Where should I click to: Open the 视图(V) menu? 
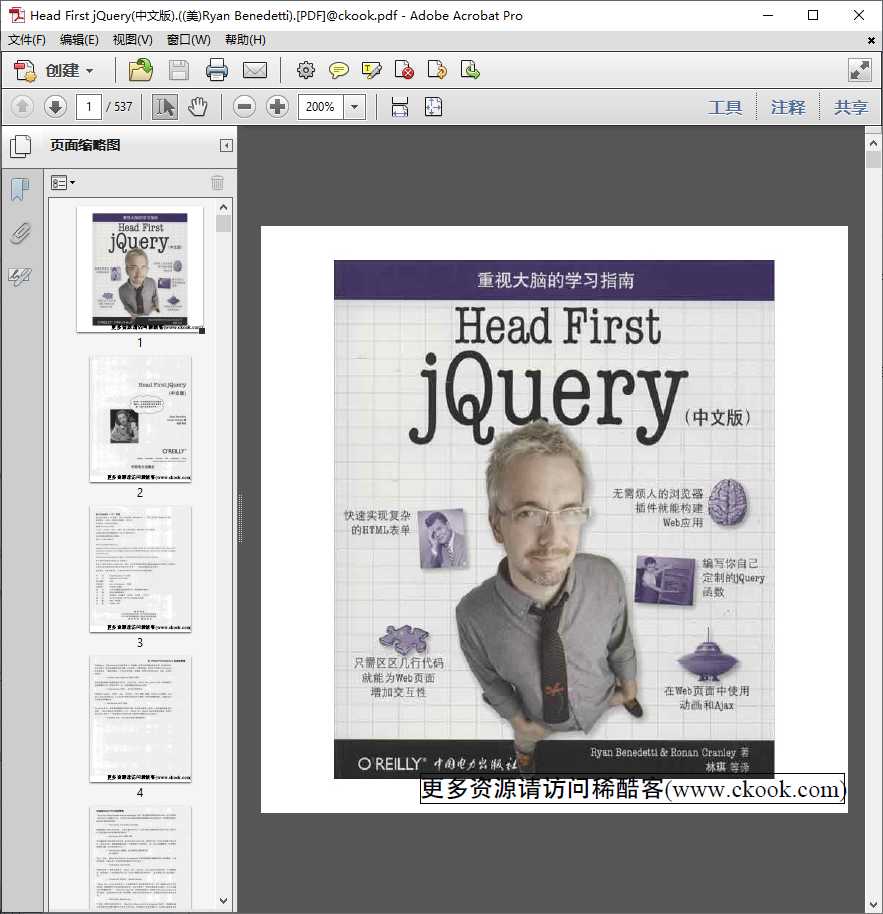point(132,40)
